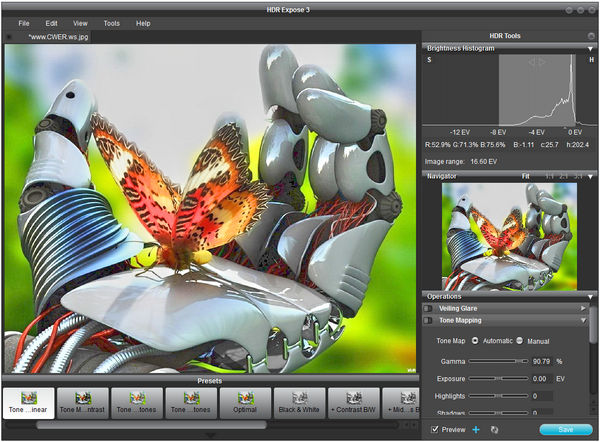The height and width of the screenshot is (442, 600).
Task: Click the Save button
Action: [565, 429]
